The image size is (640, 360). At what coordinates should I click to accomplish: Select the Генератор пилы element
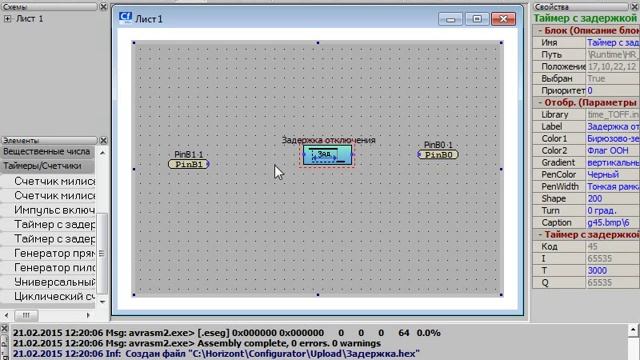48,268
